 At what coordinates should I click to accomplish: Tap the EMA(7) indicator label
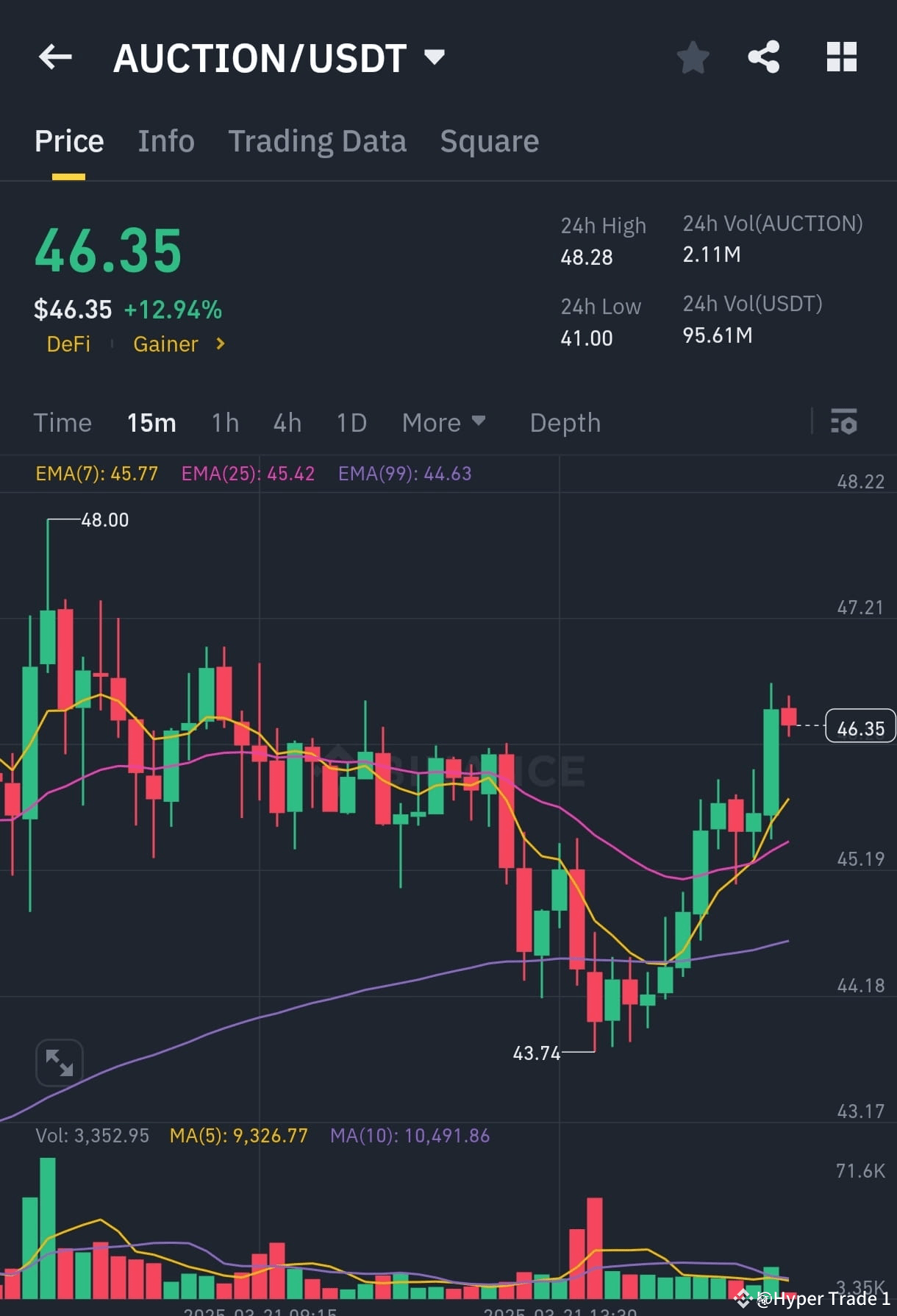point(96,474)
